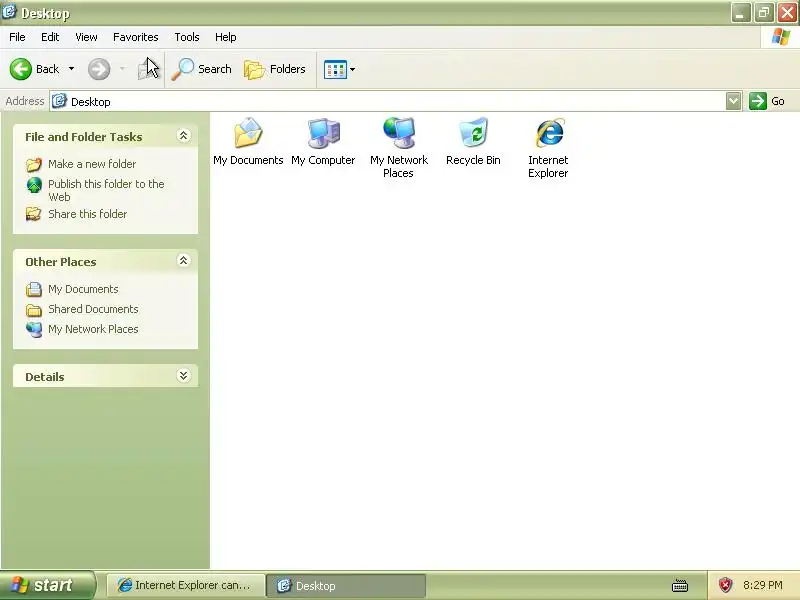Image resolution: width=800 pixels, height=600 pixels.
Task: Open the Forward history dropdown arrow
Action: 122,69
